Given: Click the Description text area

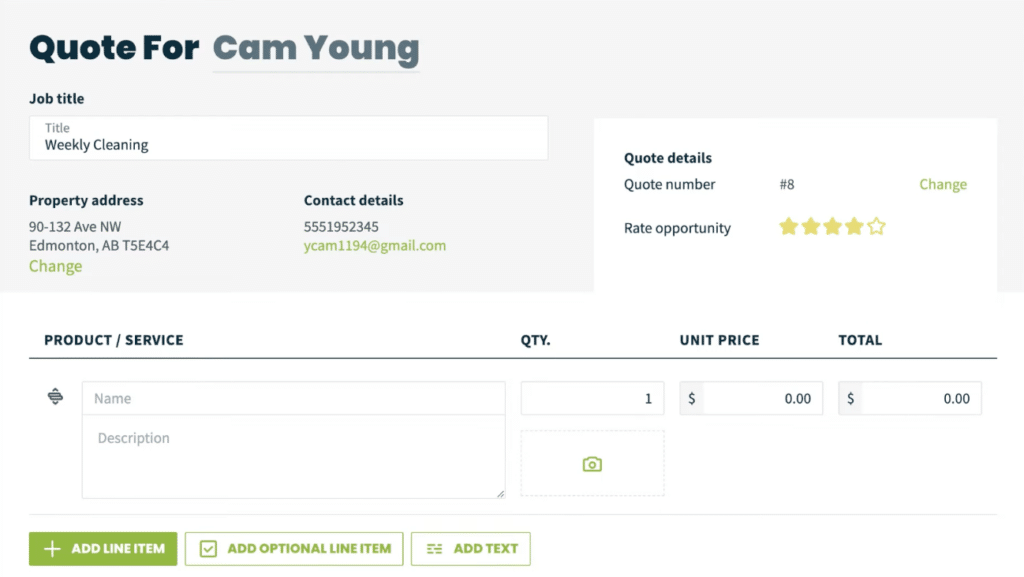Looking at the screenshot, I should pos(294,457).
